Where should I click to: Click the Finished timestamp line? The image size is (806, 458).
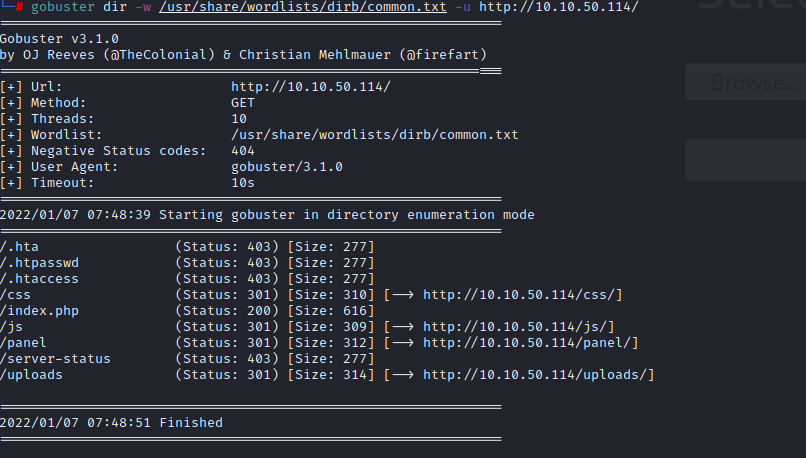coord(112,423)
